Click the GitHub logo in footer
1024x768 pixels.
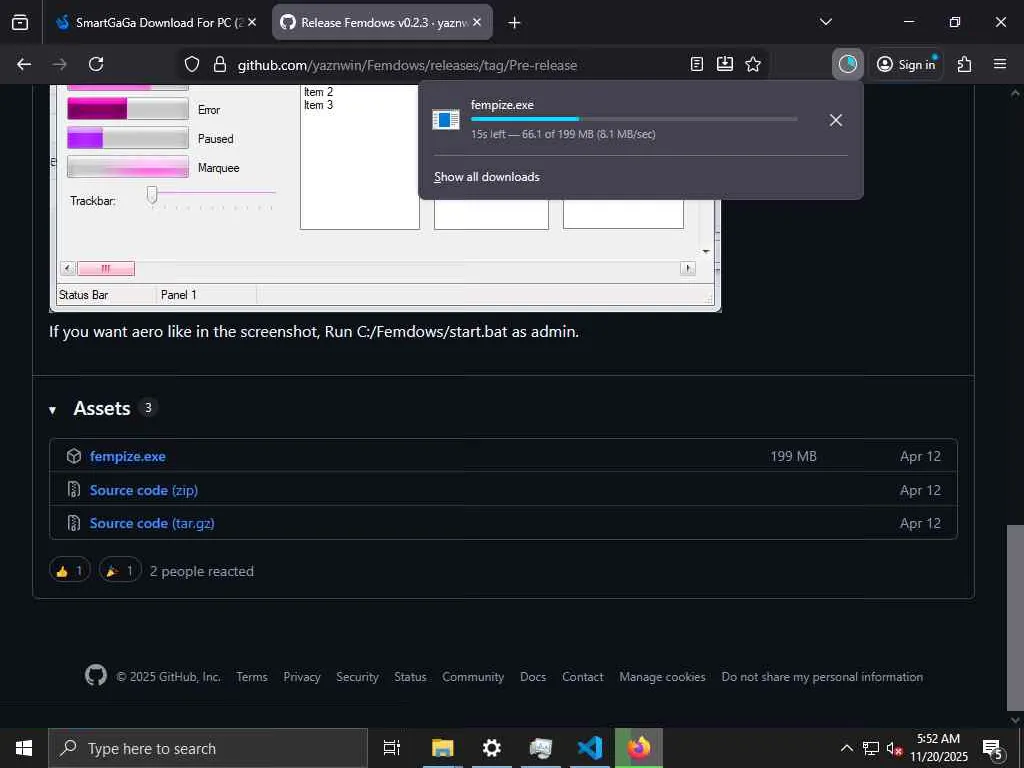pos(96,675)
